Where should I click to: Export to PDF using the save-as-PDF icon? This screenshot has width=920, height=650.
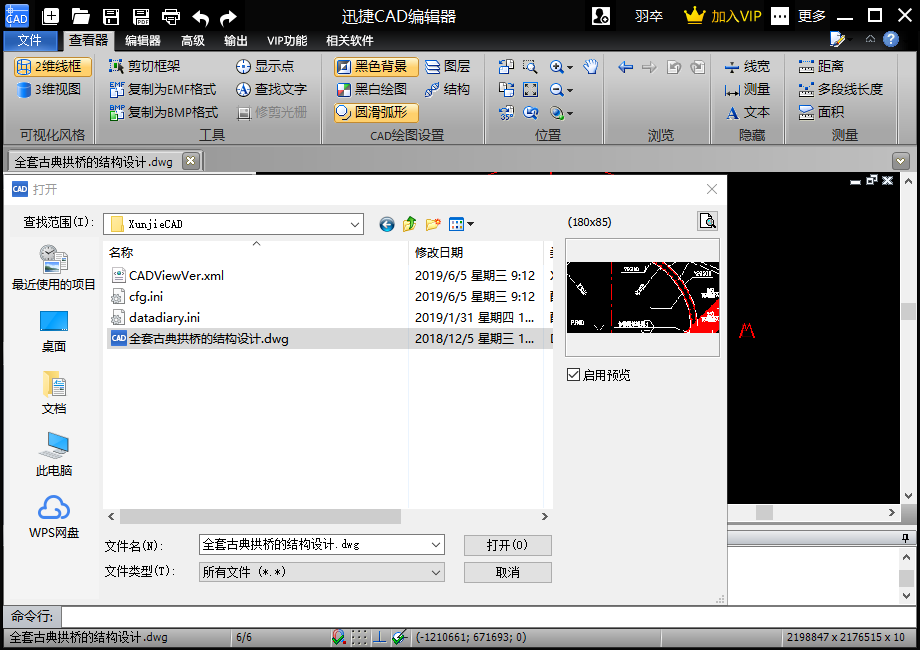click(x=141, y=16)
